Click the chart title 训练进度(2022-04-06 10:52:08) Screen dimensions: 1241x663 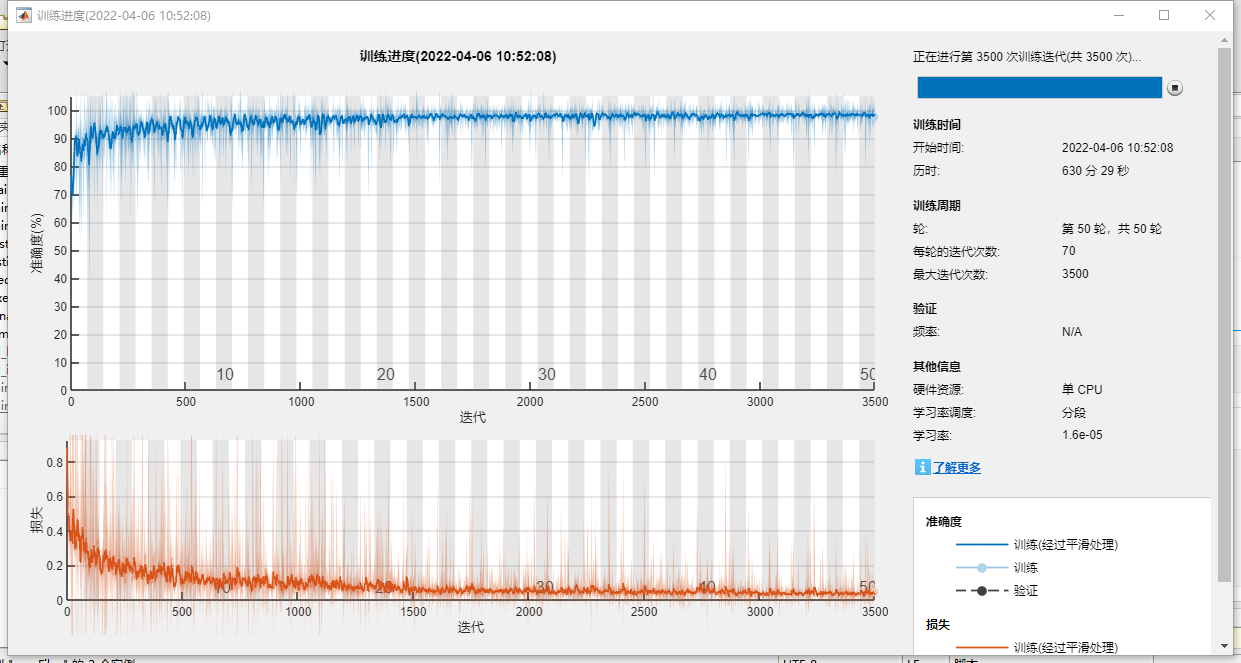(458, 57)
